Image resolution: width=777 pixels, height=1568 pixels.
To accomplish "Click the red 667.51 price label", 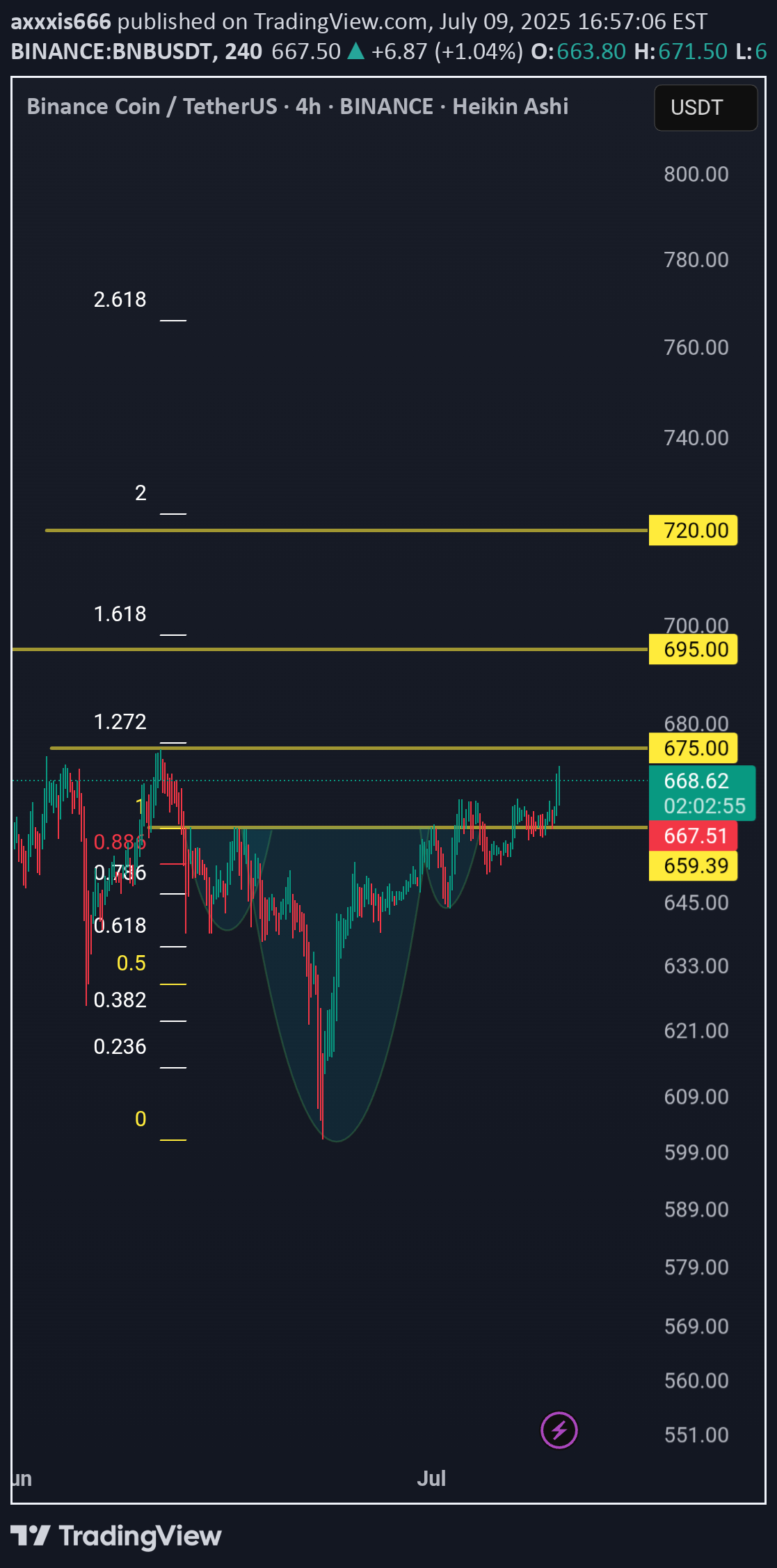I will [693, 835].
